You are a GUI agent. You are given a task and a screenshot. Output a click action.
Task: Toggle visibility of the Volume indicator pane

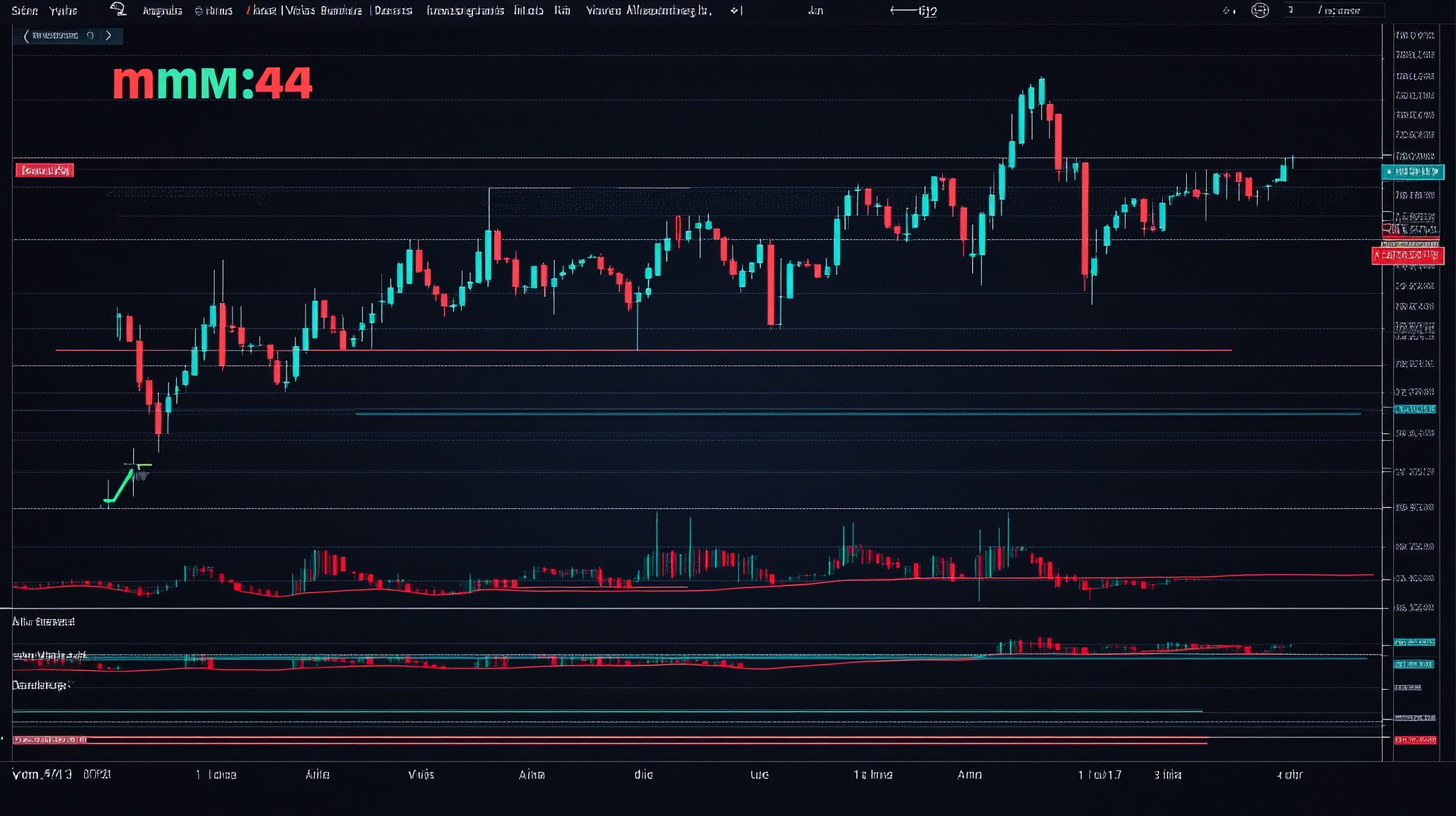[x=48, y=655]
